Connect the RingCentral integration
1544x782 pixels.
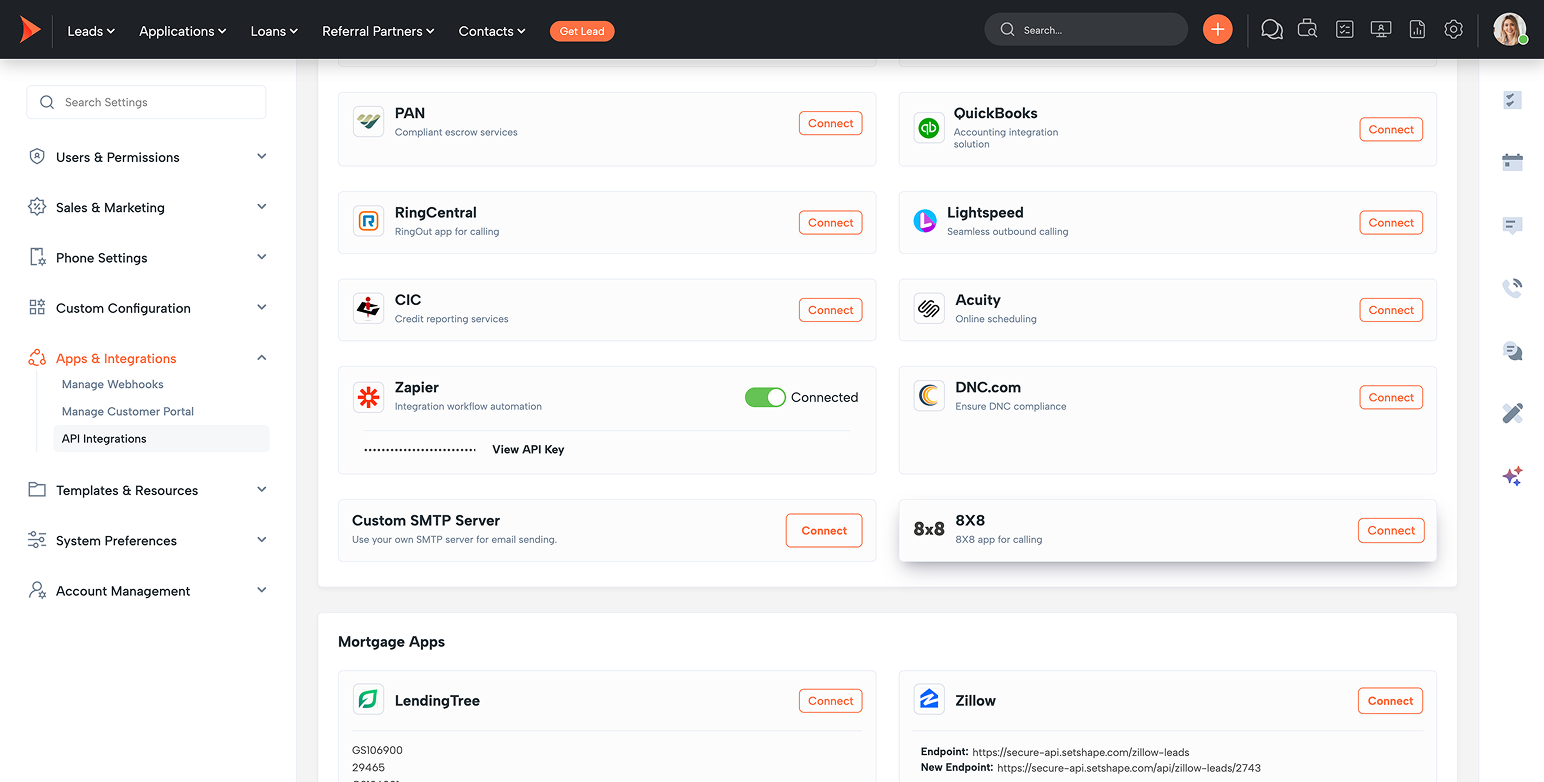830,222
